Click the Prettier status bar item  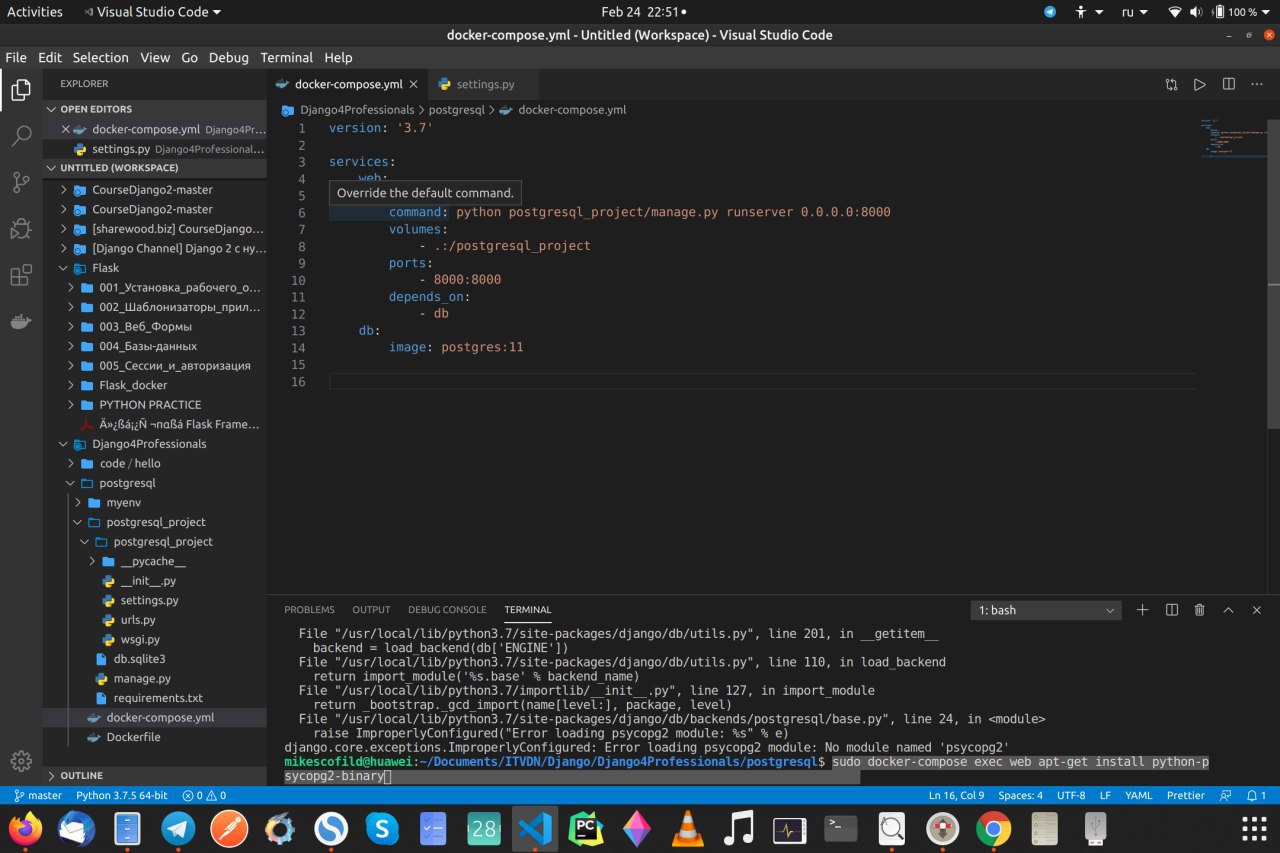click(1186, 796)
